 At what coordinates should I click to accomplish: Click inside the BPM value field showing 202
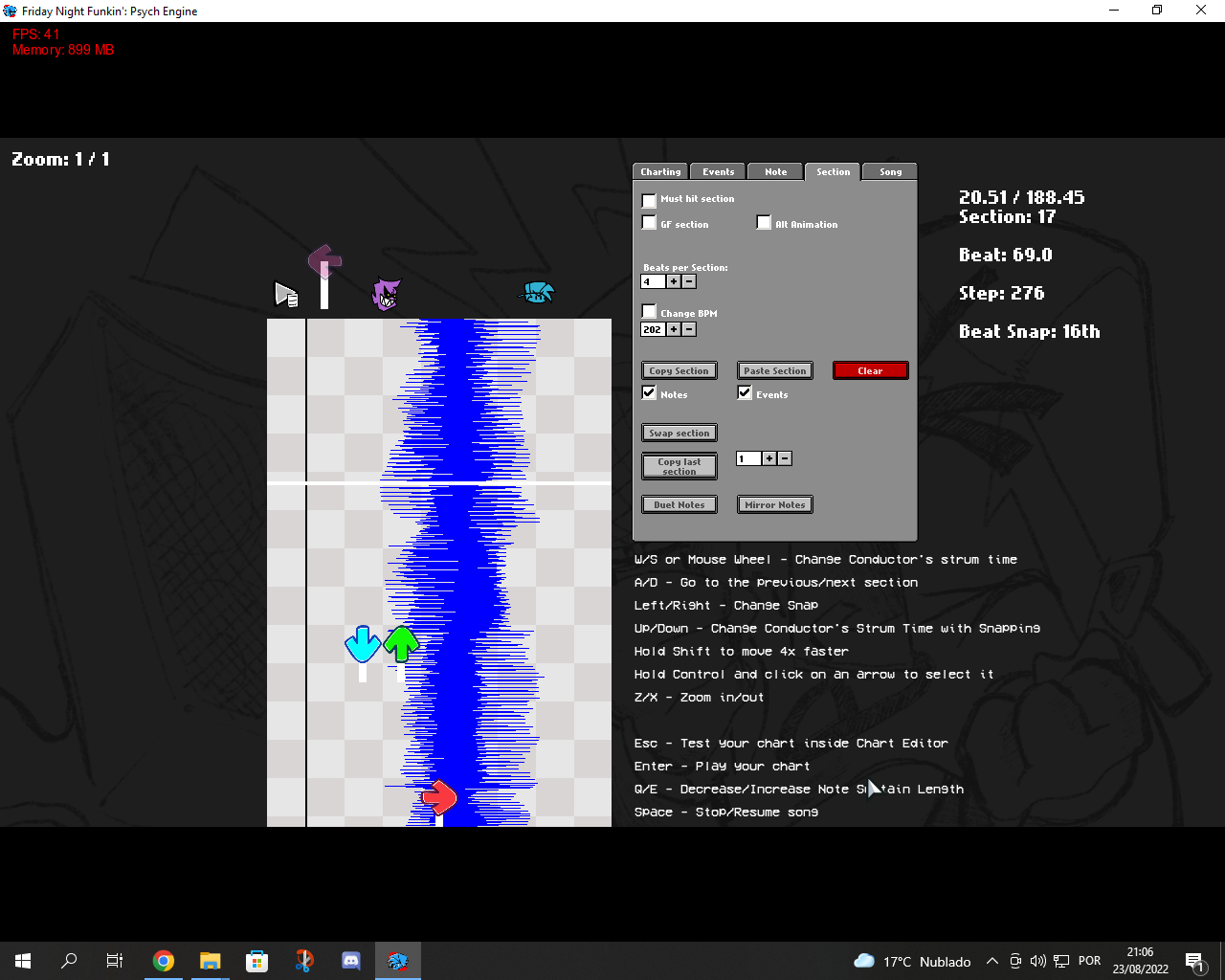point(654,329)
